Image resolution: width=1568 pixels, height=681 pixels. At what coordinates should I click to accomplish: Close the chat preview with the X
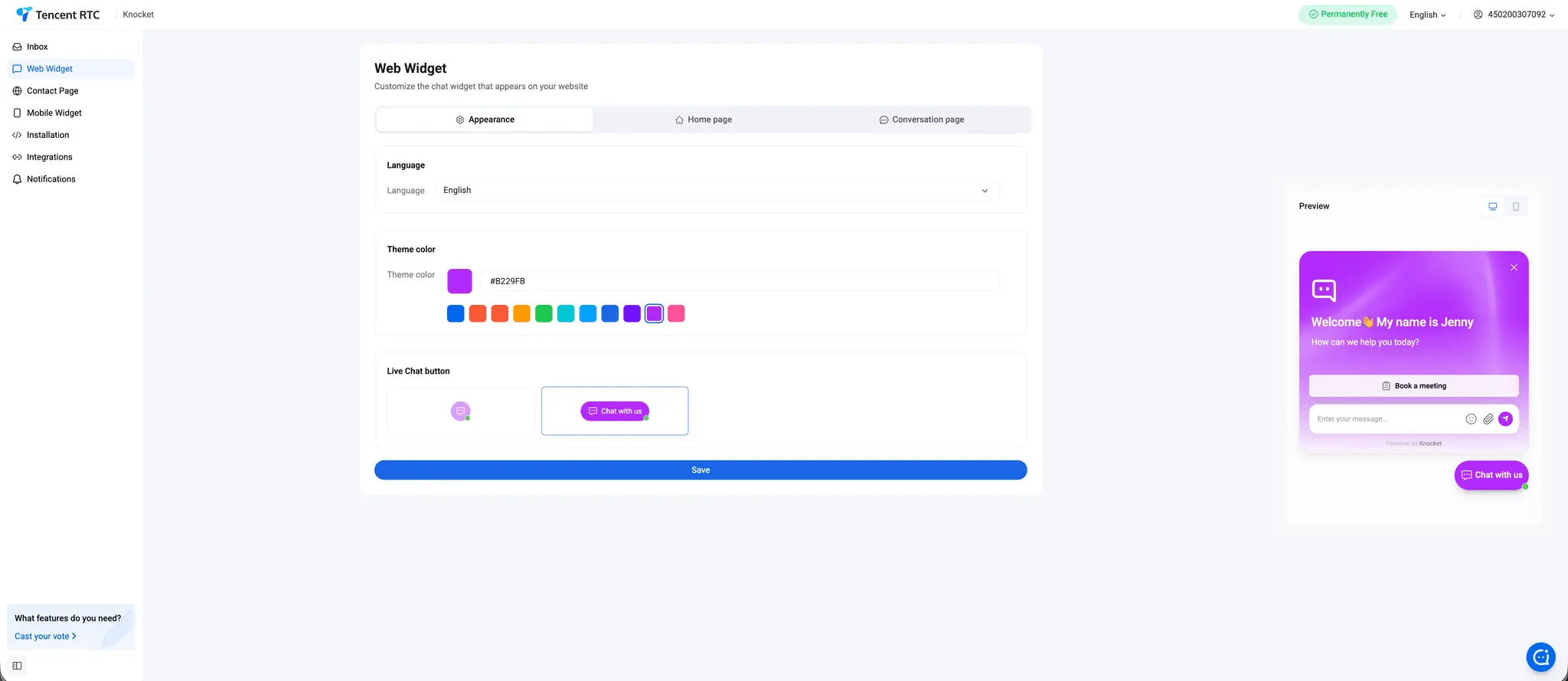pyautogui.click(x=1514, y=267)
